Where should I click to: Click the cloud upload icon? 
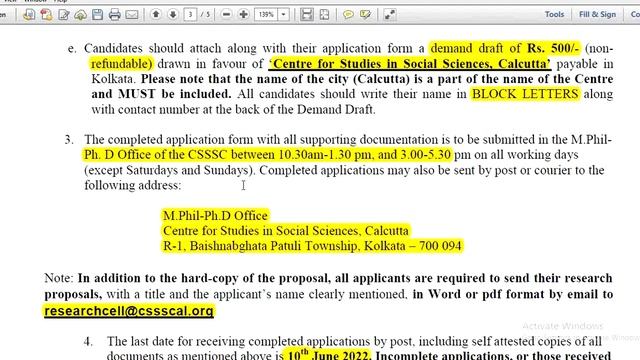[80, 15]
